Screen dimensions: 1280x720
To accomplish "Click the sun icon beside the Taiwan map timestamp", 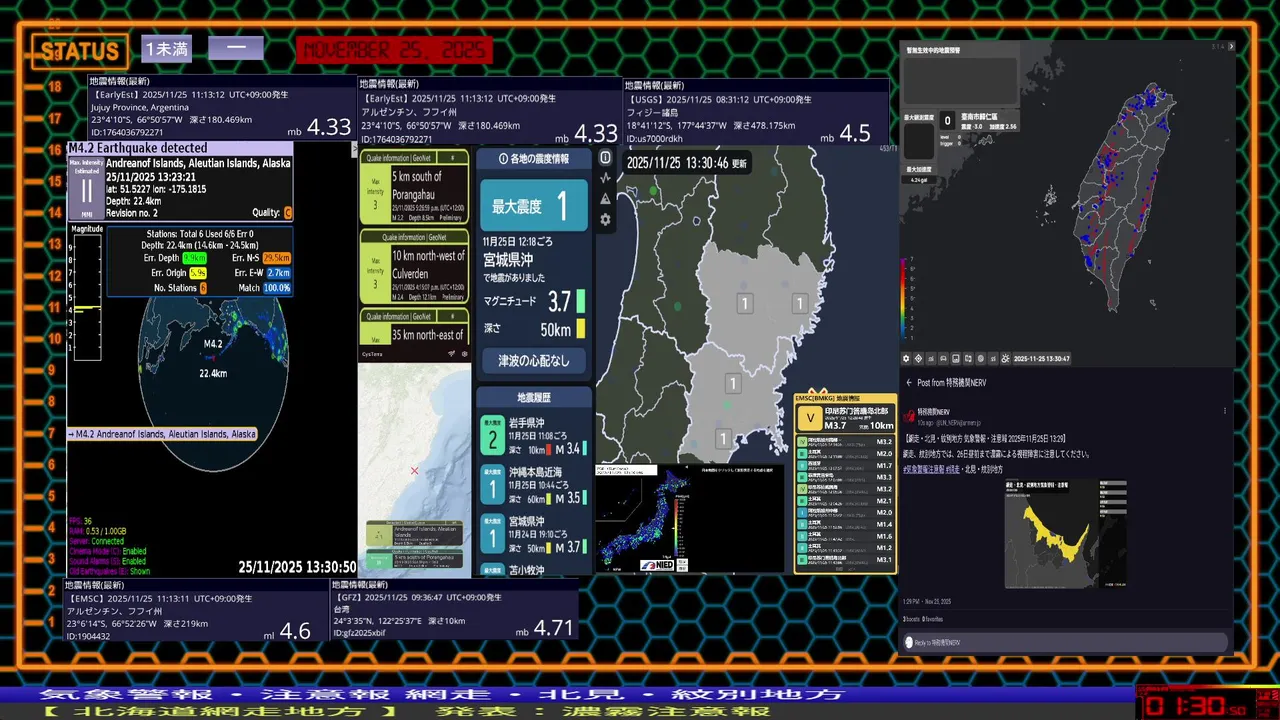I will point(1005,359).
